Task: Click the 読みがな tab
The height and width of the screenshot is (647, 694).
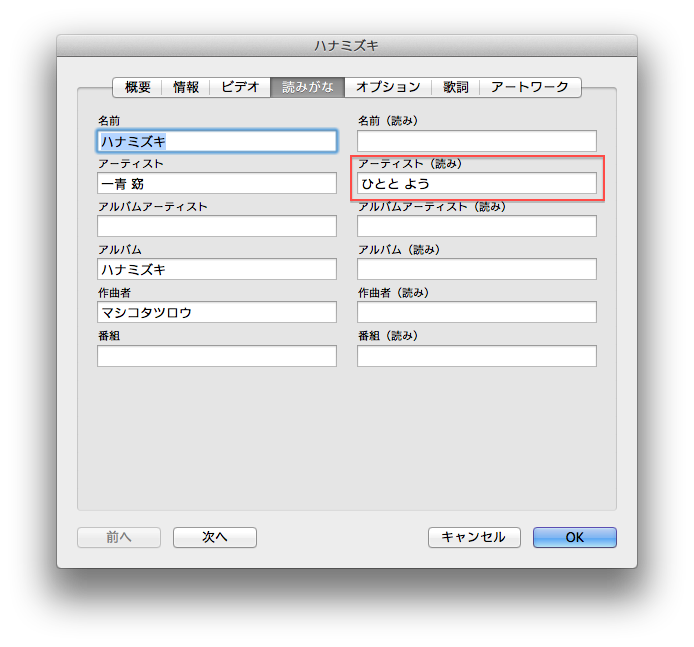Action: pyautogui.click(x=308, y=87)
